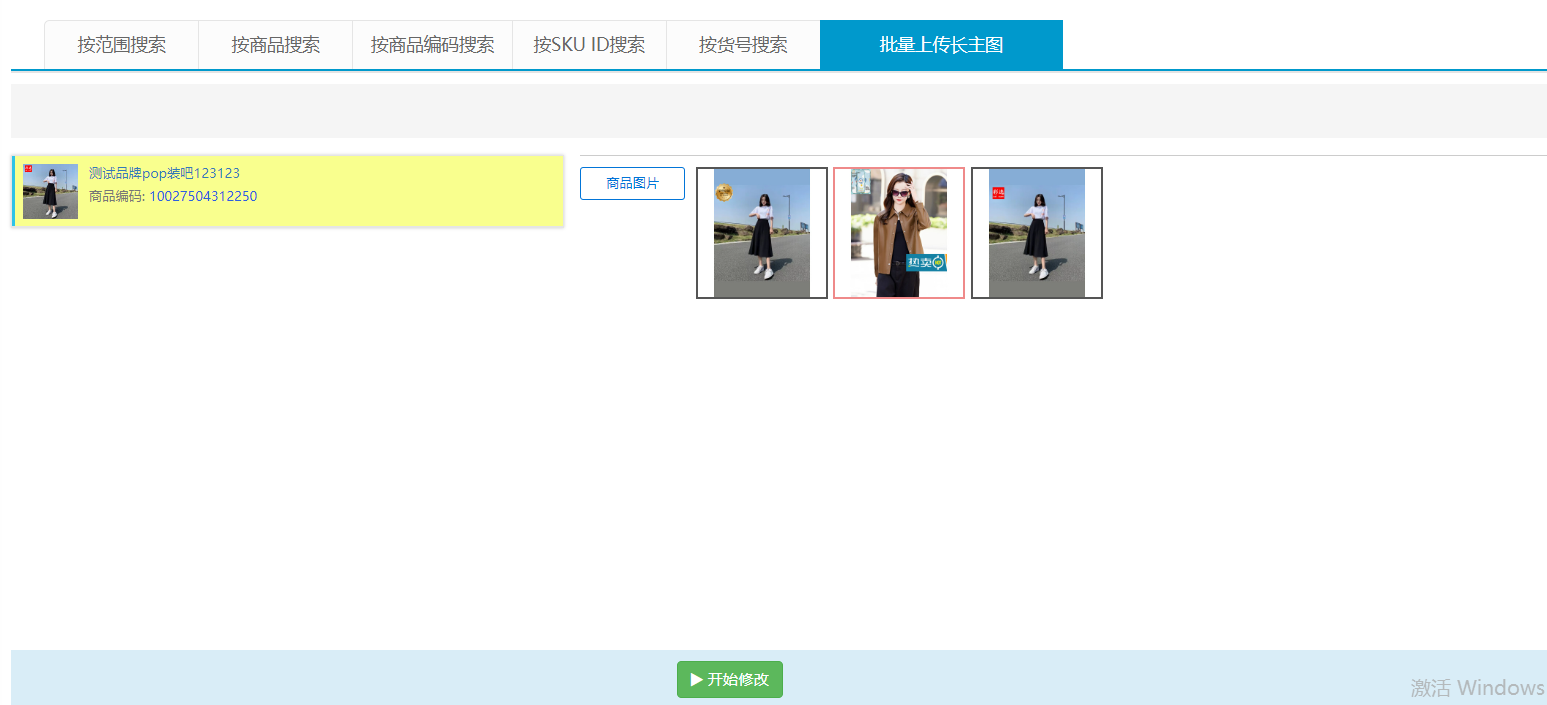Click the gray bar below the tabs

click(x=778, y=111)
